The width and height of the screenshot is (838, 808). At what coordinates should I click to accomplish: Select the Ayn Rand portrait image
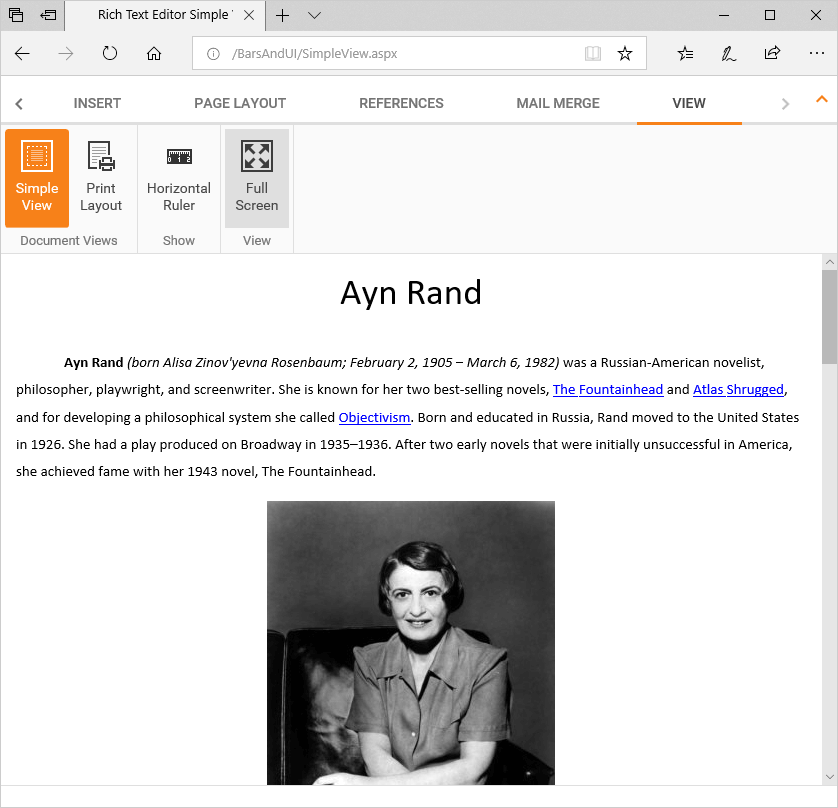pos(410,643)
